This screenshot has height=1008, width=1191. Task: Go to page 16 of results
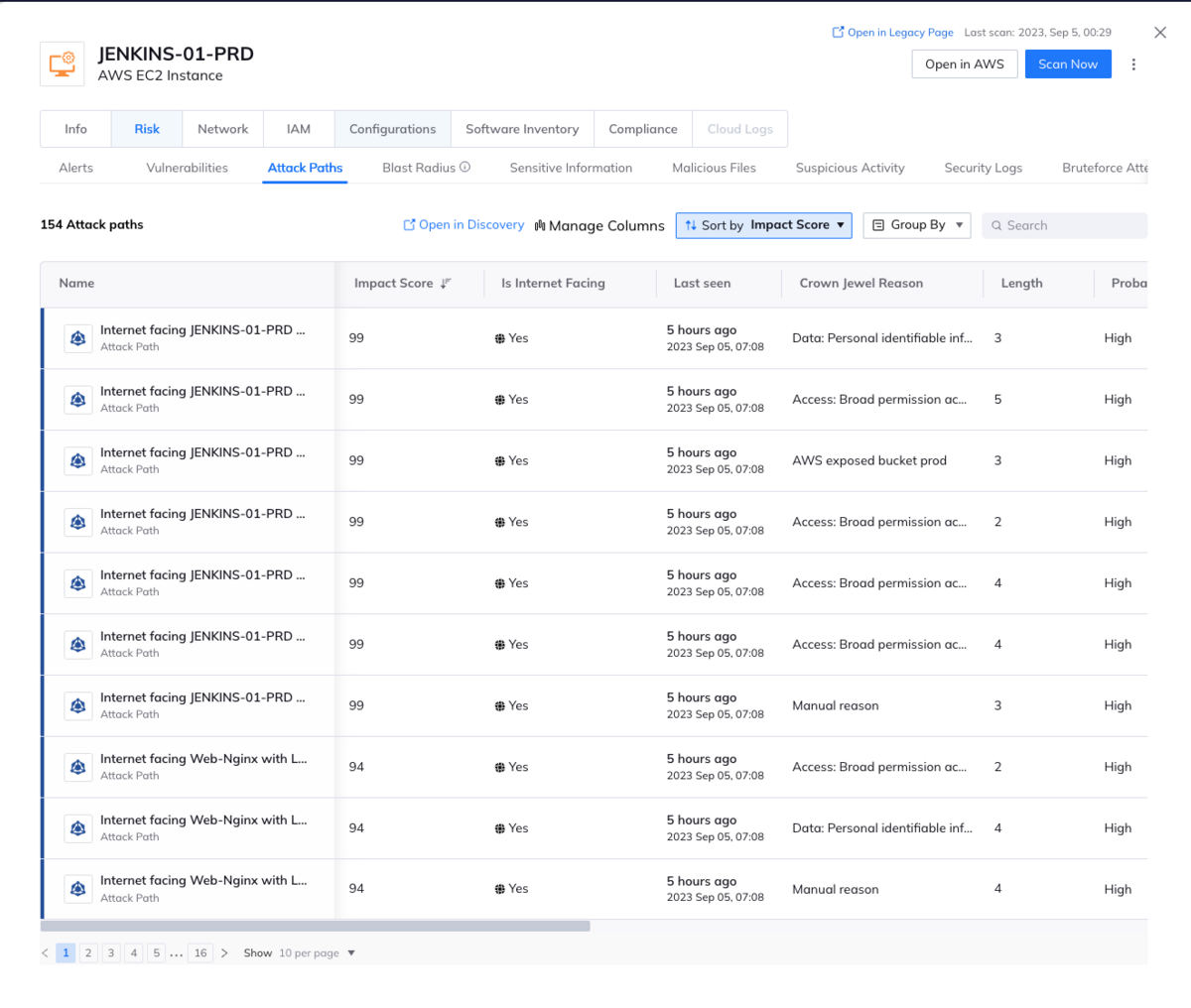click(x=200, y=953)
